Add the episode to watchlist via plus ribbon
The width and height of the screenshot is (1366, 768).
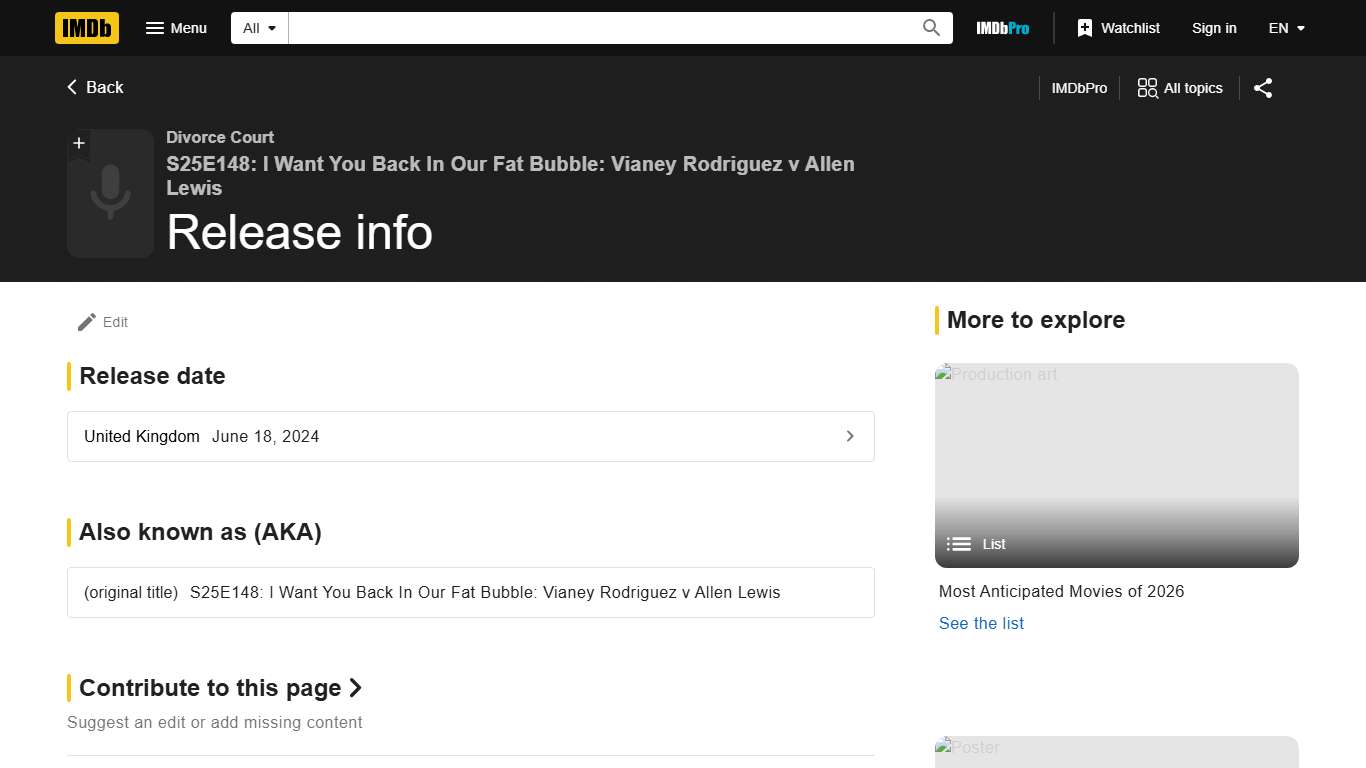point(79,143)
